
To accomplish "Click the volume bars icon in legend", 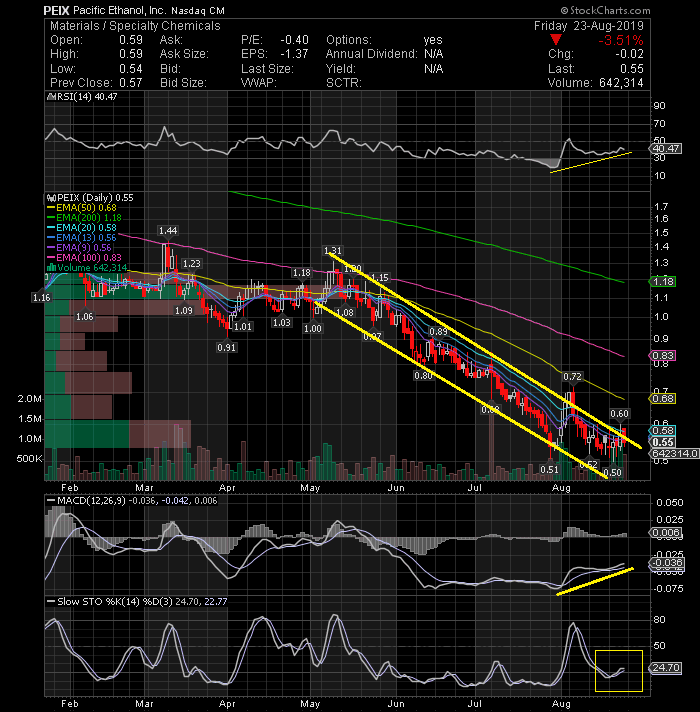I will pos(51,267).
